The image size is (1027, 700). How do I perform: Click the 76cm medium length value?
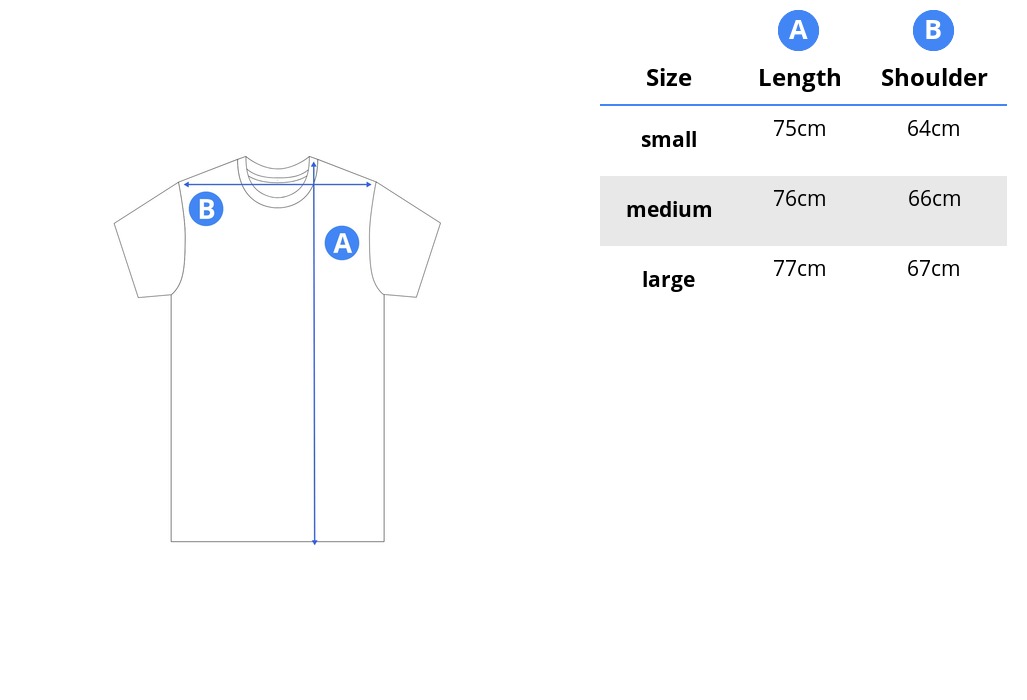point(799,198)
